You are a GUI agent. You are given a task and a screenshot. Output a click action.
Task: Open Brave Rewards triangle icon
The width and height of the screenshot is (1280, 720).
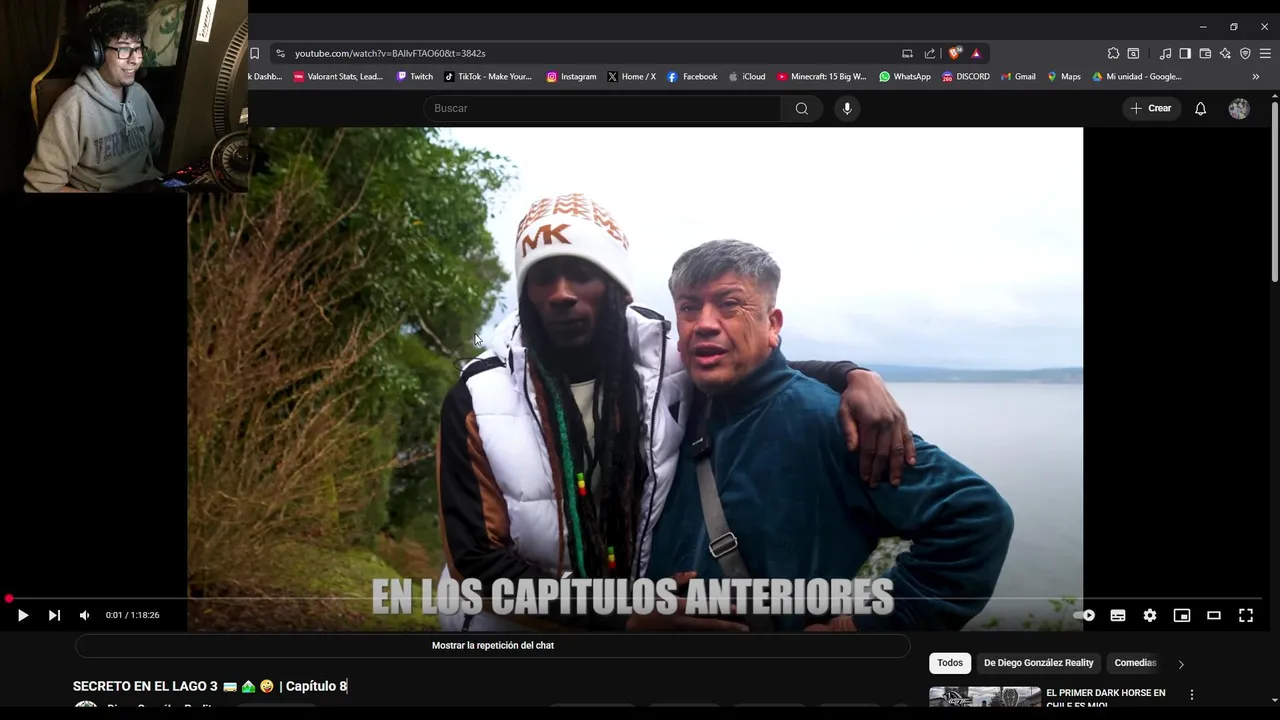tap(976, 53)
